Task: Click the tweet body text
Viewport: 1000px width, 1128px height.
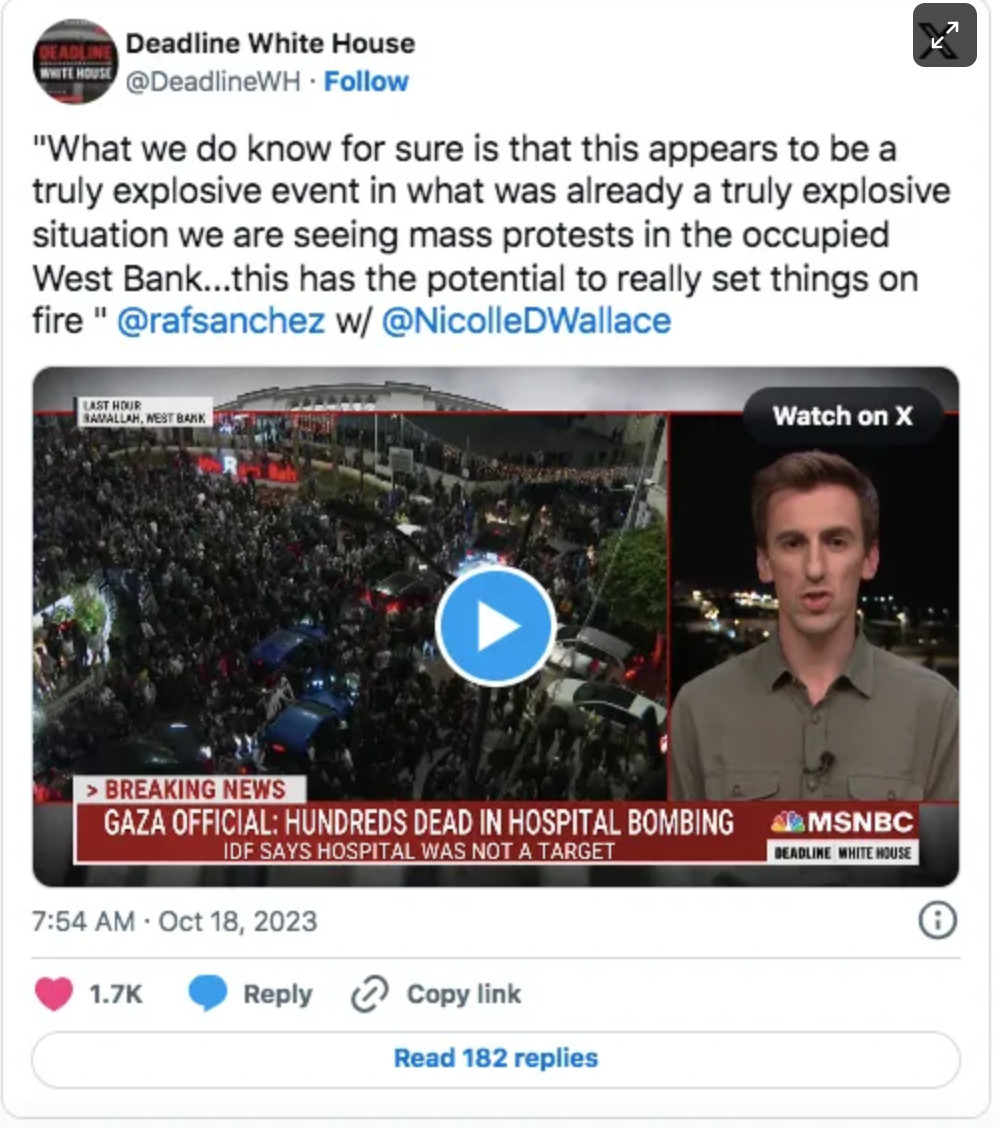Action: pos(491,235)
